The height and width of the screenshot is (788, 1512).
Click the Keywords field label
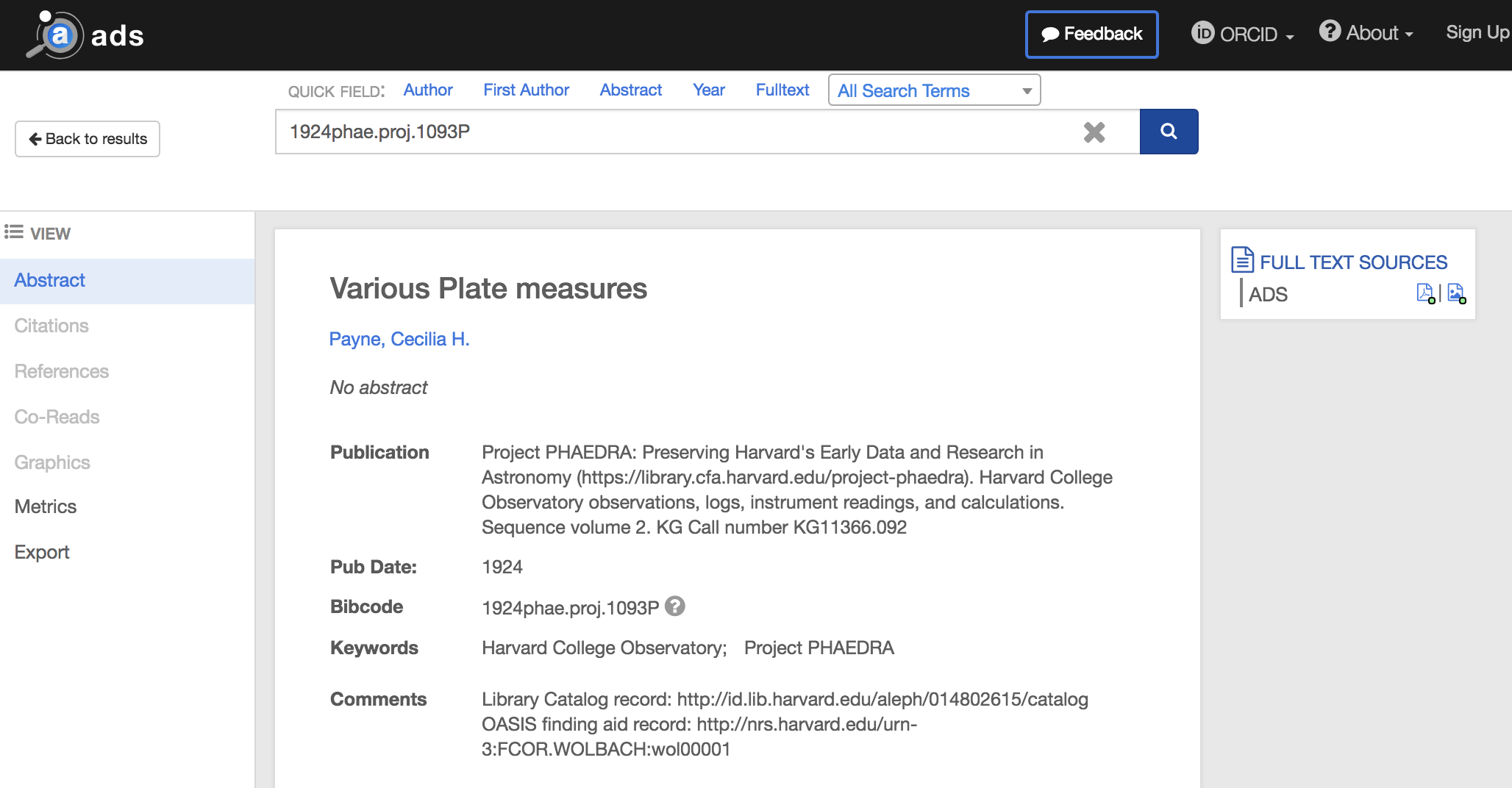click(374, 648)
